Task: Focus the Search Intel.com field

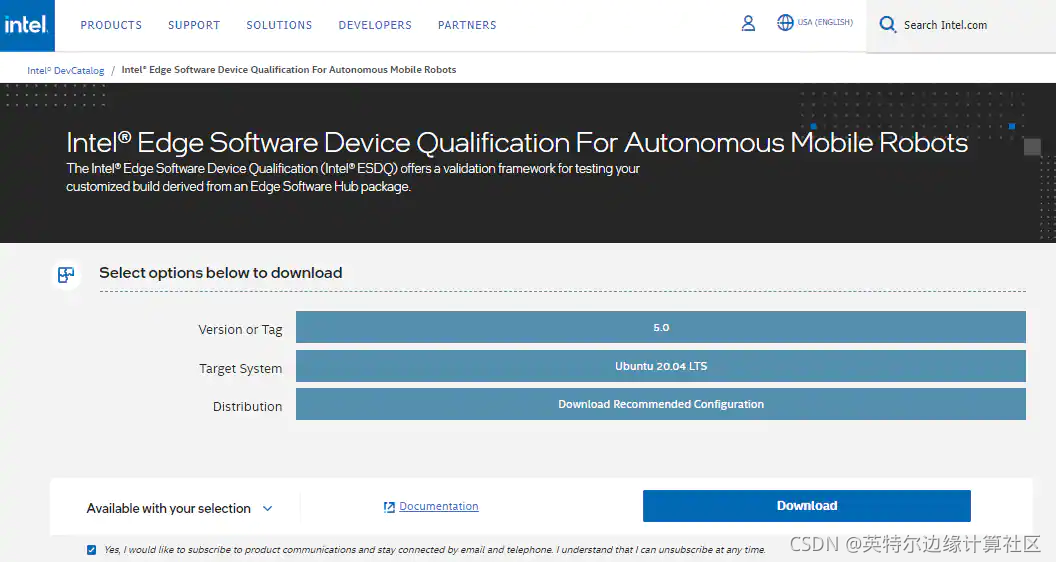Action: click(x=961, y=25)
